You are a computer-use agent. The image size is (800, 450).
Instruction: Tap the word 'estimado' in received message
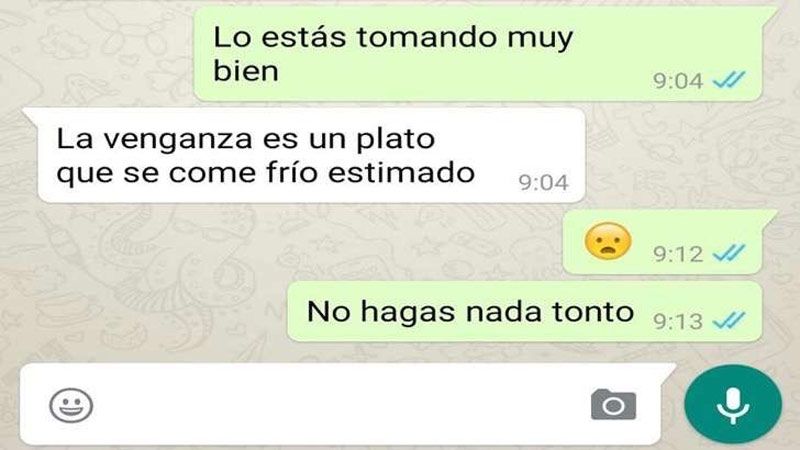pos(402,172)
